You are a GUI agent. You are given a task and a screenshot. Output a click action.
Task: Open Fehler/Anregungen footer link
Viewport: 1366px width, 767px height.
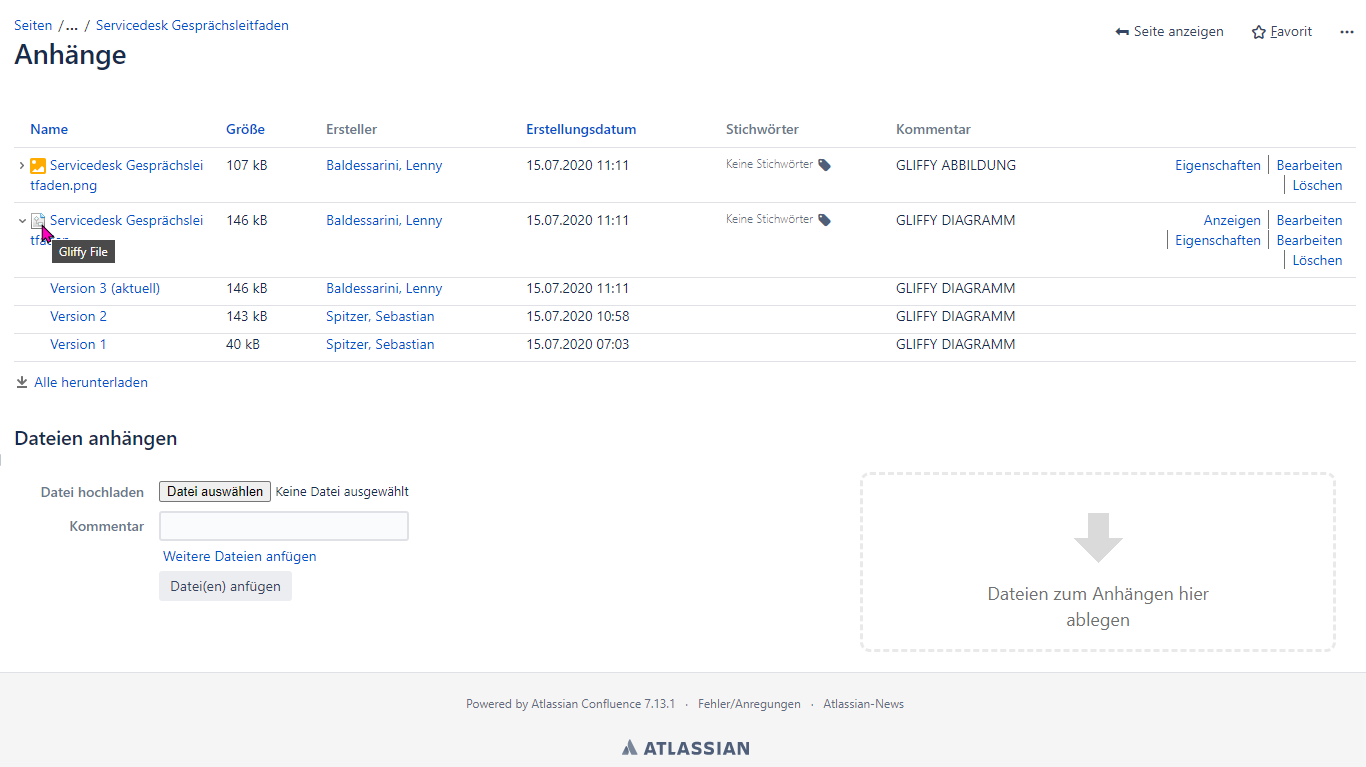(749, 704)
